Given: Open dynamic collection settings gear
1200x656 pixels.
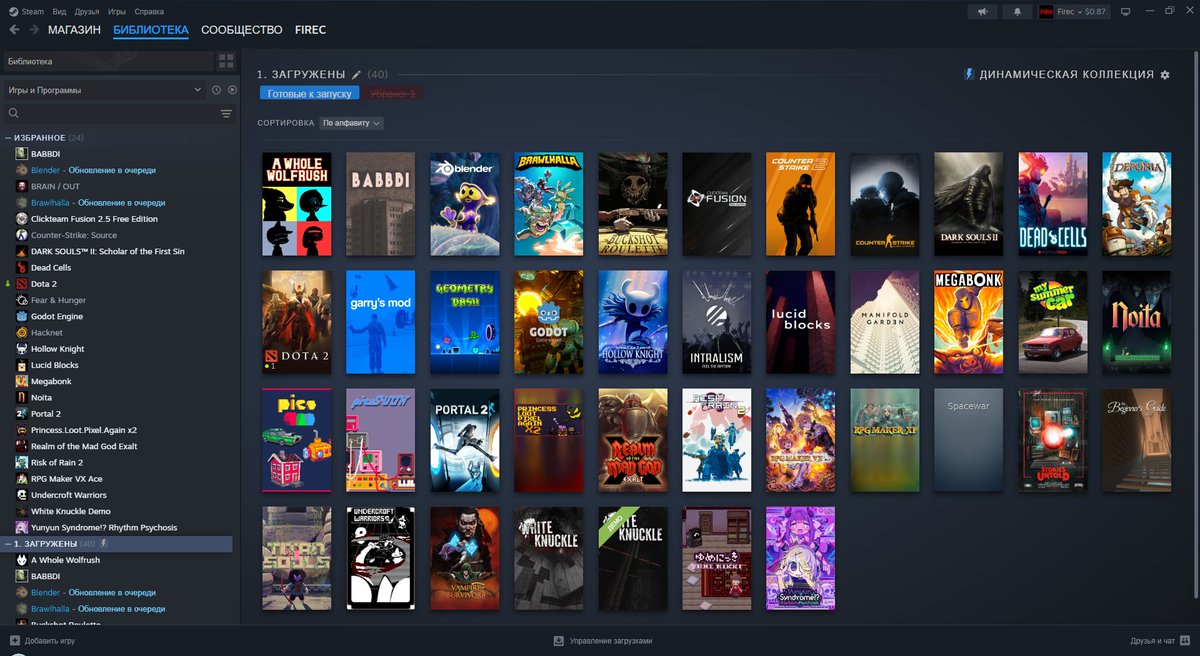Looking at the screenshot, I should (1164, 75).
